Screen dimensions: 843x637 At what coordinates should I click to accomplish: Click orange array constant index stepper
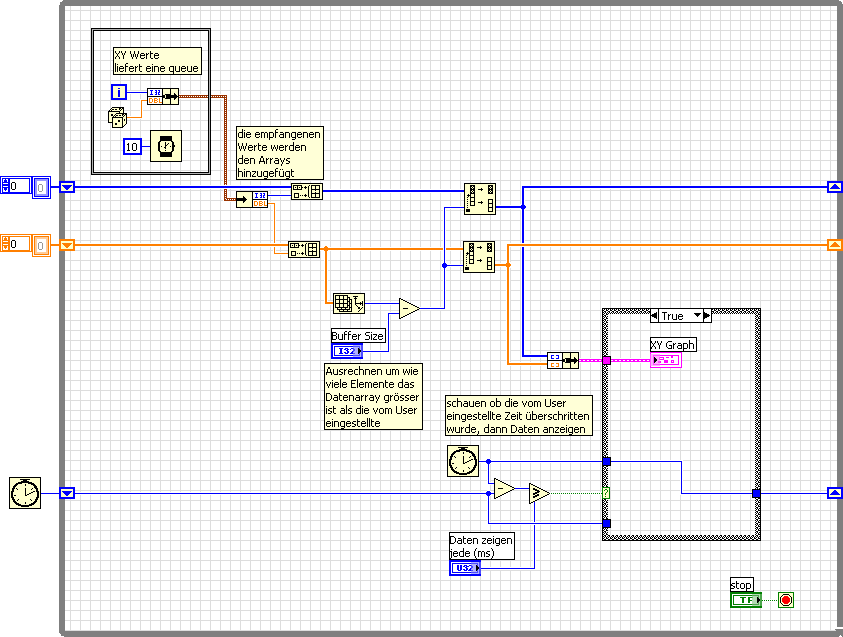(5, 244)
